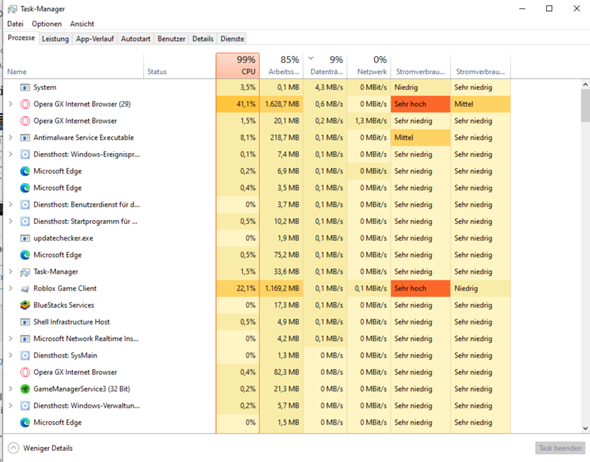Viewport: 590px width, 462px height.
Task: Sort by the Status column header
Action: point(179,66)
